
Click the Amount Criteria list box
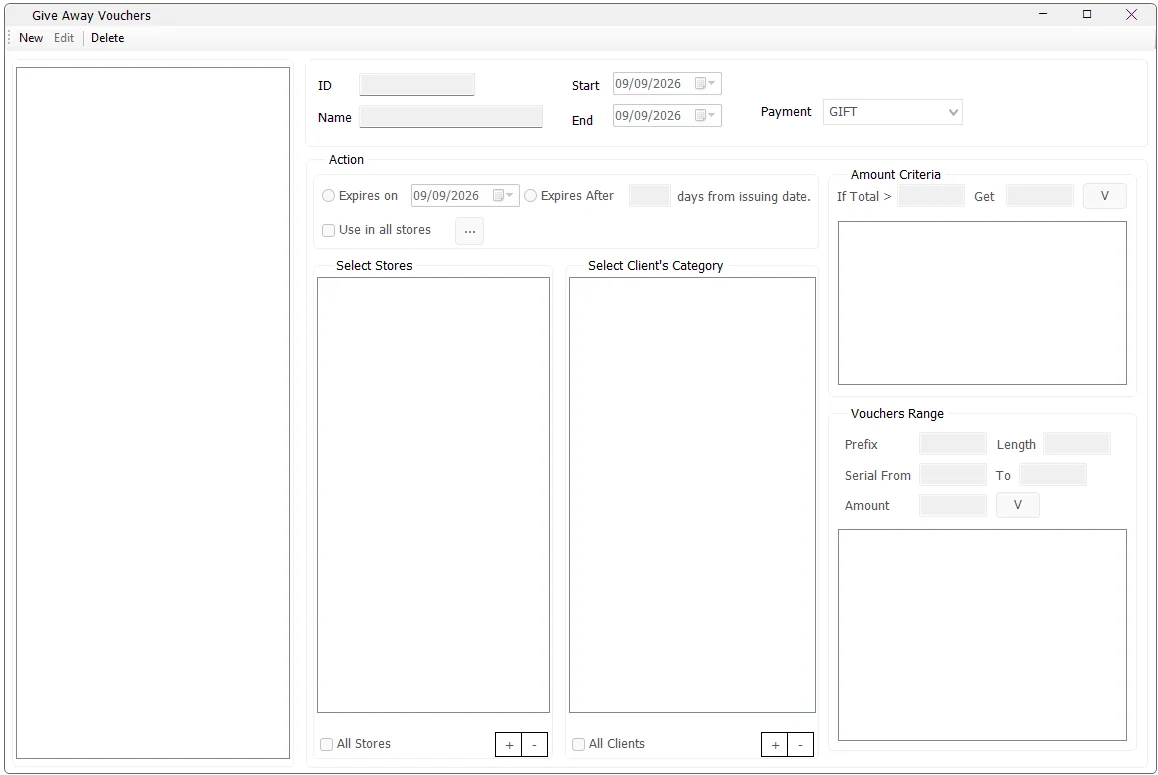982,303
